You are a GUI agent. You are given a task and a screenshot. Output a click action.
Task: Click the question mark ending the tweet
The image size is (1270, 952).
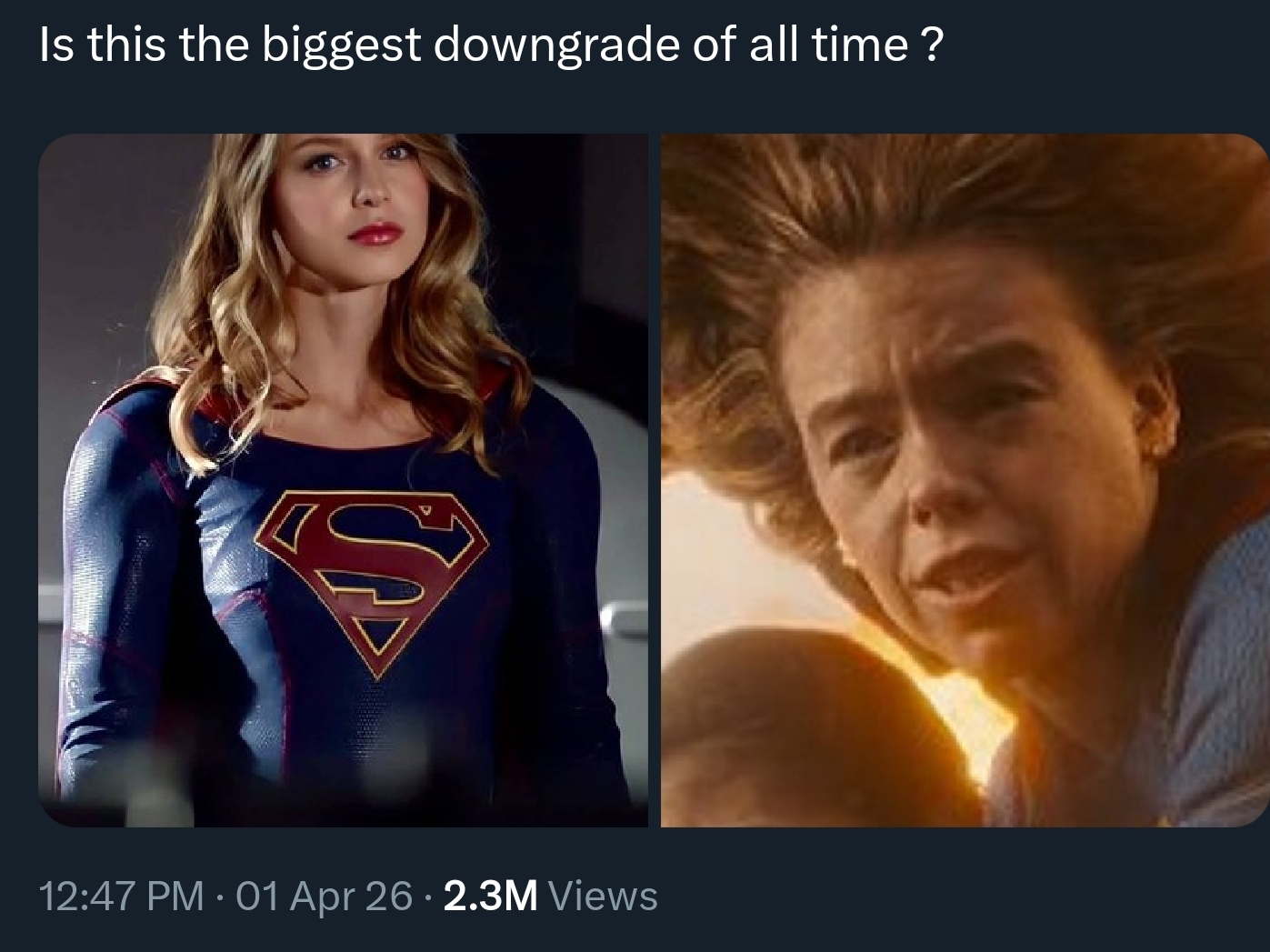pos(932,45)
